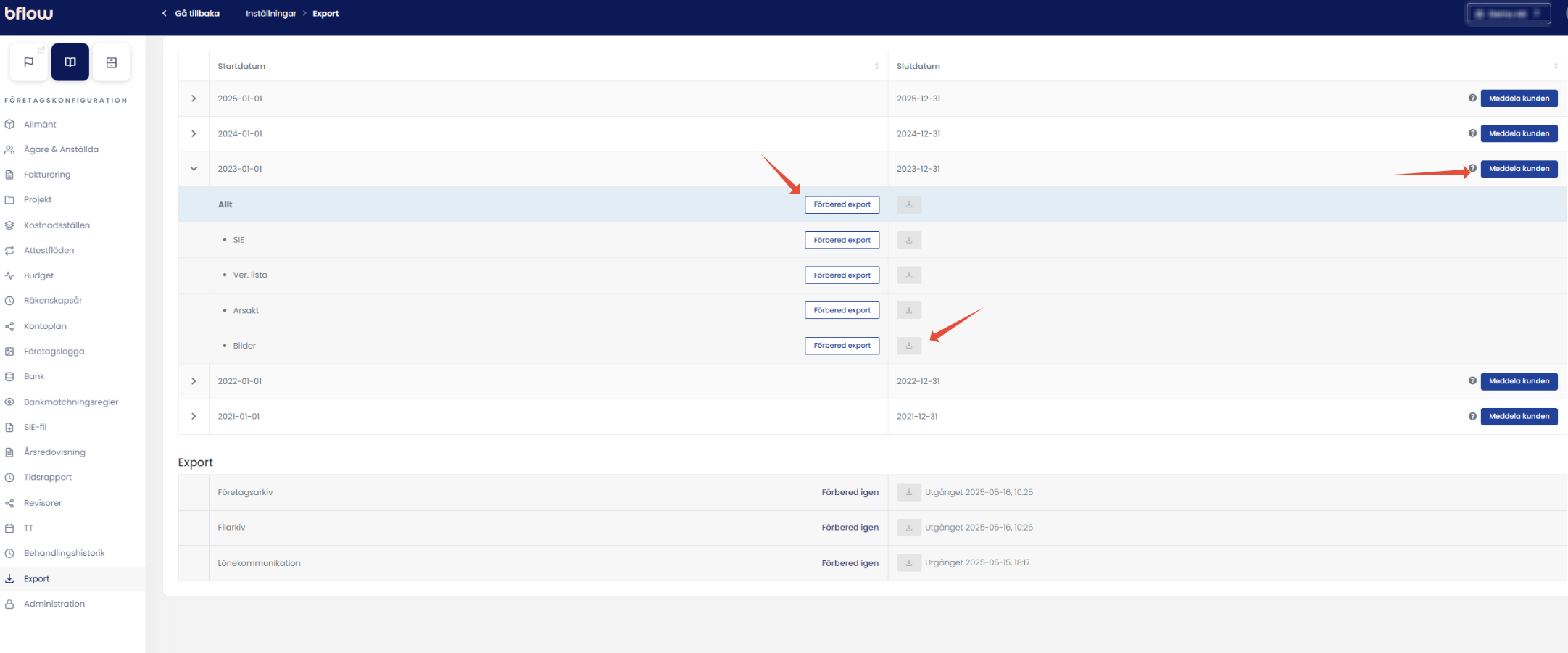Click Meddela kunden for 2024 year
This screenshot has width=1568, height=653.
[x=1519, y=133]
